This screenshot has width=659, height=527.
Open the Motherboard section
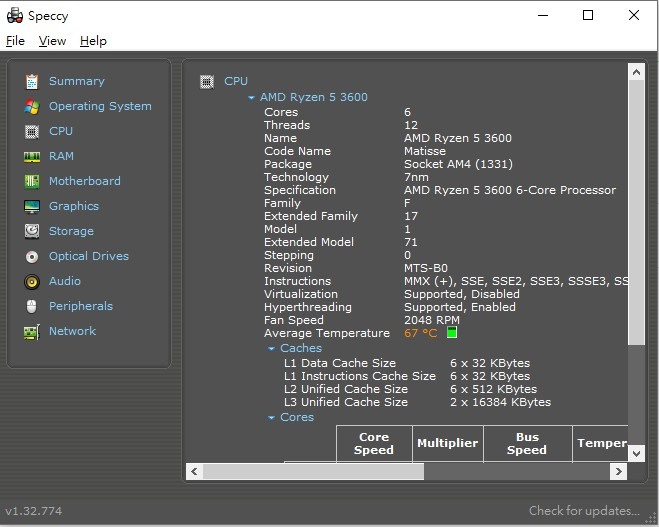pyautogui.click(x=85, y=181)
